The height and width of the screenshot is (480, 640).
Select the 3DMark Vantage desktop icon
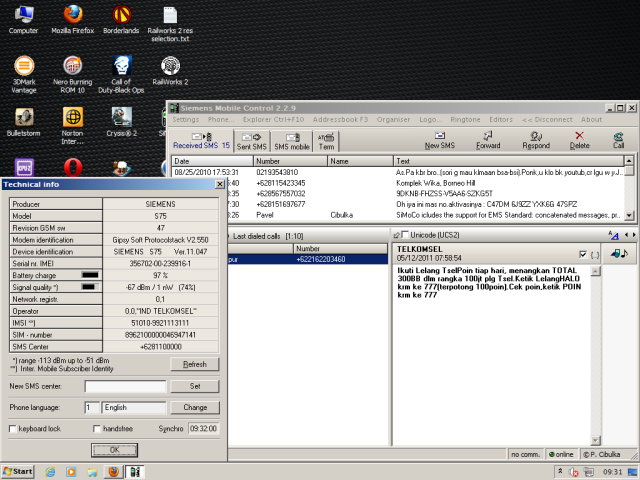pyautogui.click(x=24, y=74)
